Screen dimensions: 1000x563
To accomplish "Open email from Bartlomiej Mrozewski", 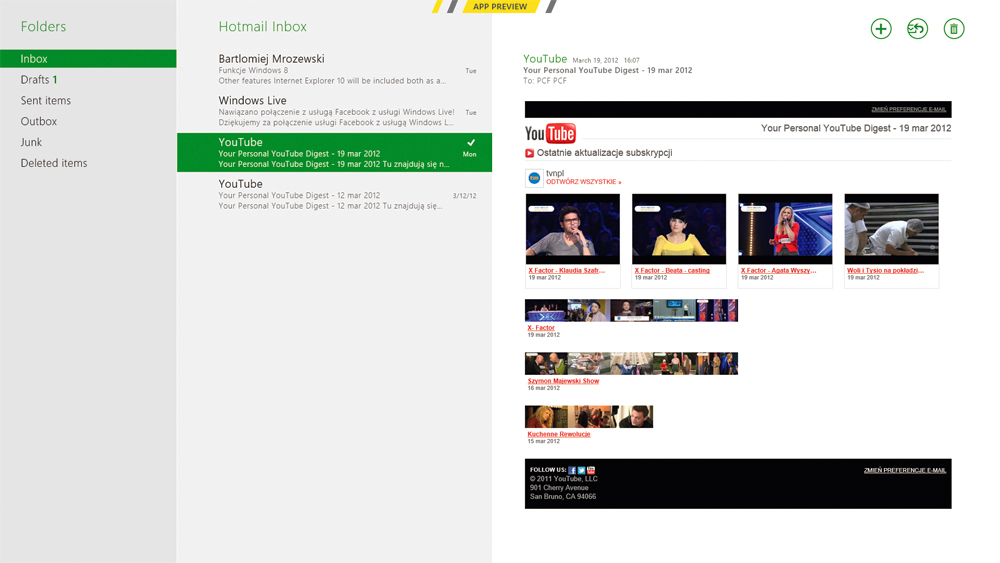I will click(x=334, y=69).
